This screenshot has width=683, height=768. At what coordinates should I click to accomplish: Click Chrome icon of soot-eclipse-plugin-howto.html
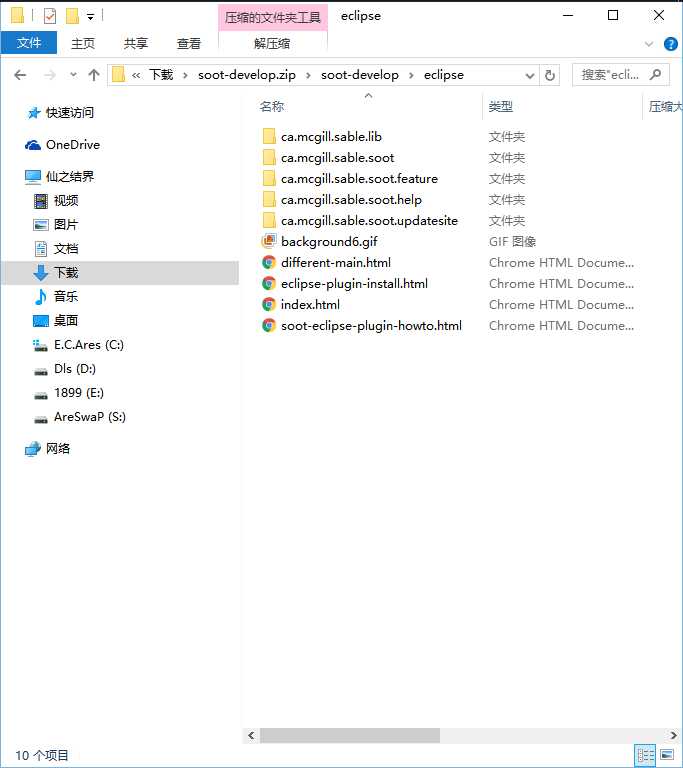(x=268, y=326)
